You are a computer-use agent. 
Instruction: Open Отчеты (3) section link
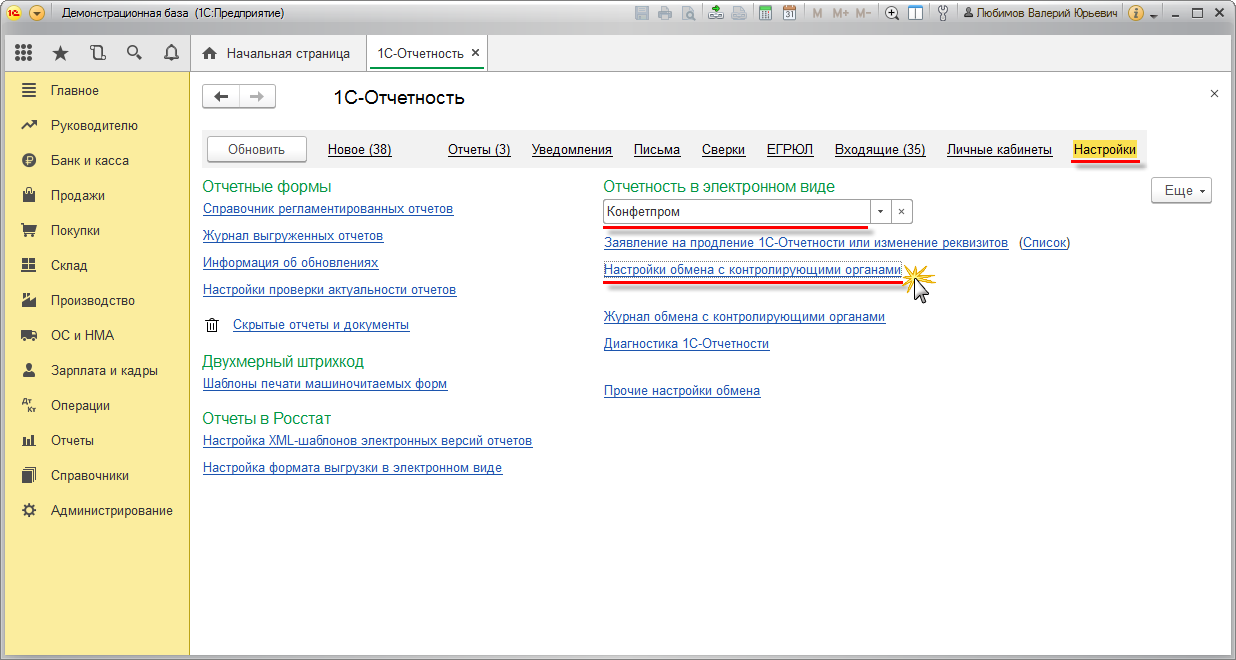479,149
